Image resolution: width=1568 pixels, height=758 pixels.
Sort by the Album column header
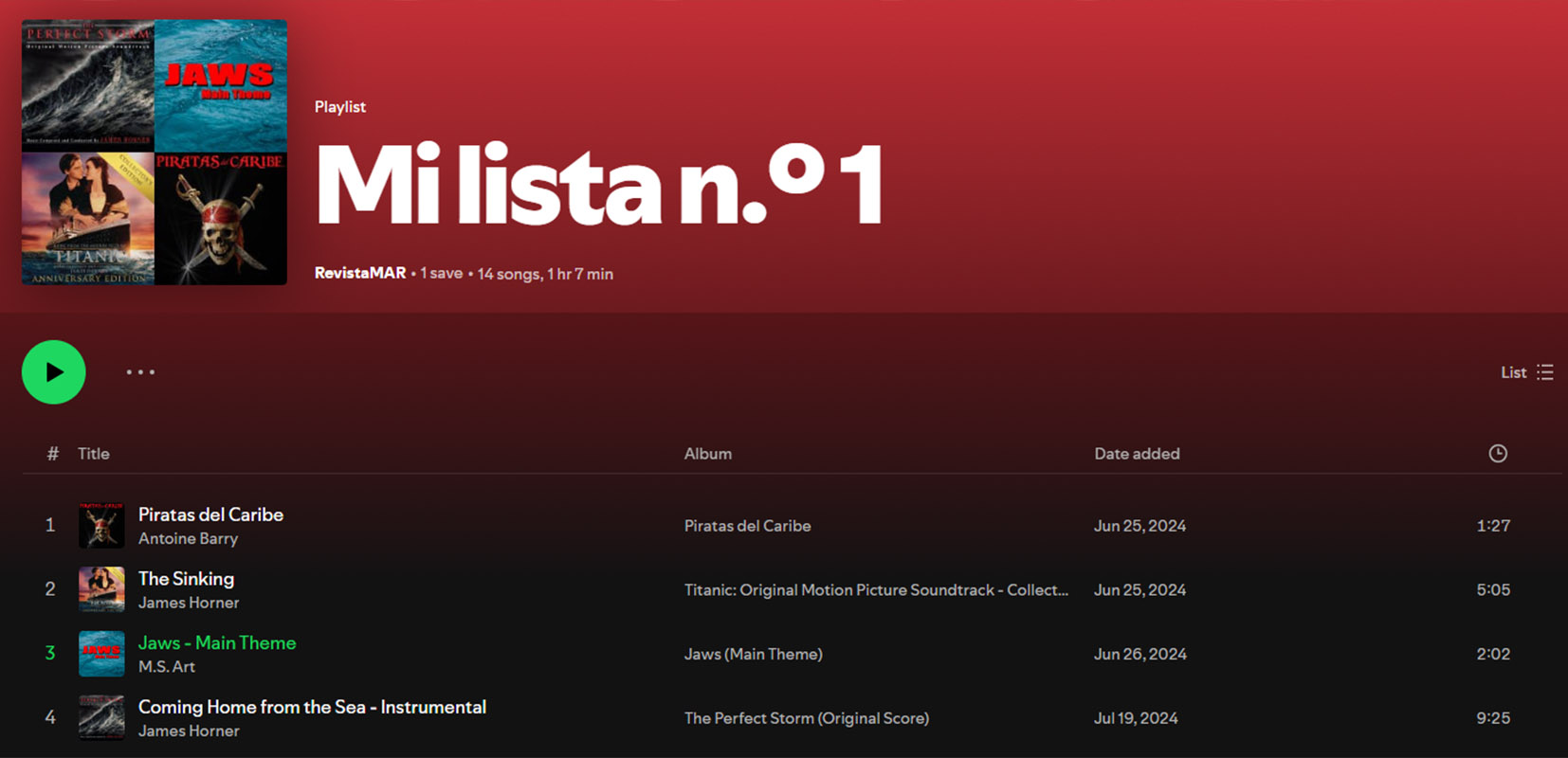coord(707,454)
